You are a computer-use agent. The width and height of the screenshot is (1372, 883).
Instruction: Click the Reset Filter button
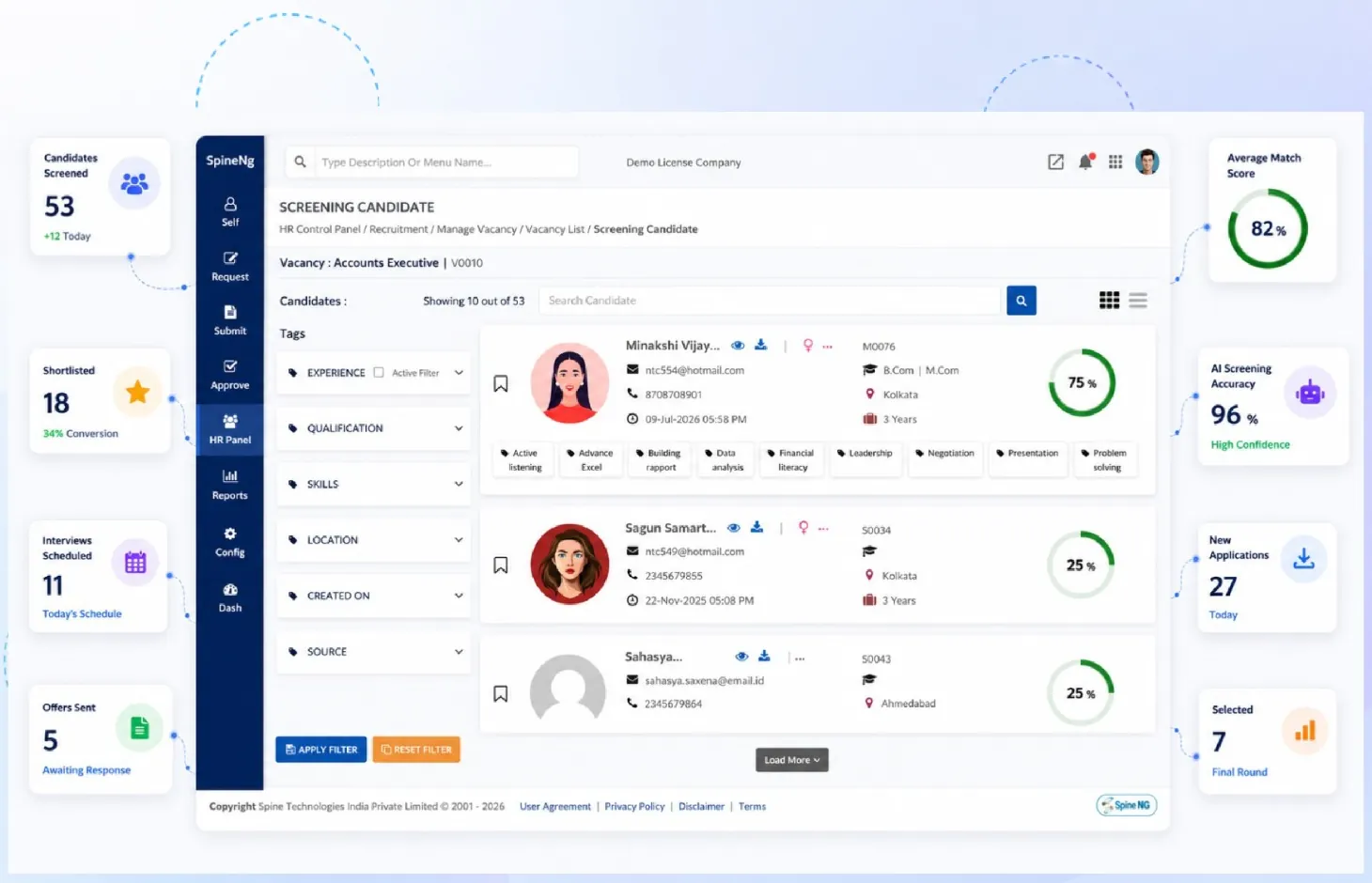pos(416,750)
